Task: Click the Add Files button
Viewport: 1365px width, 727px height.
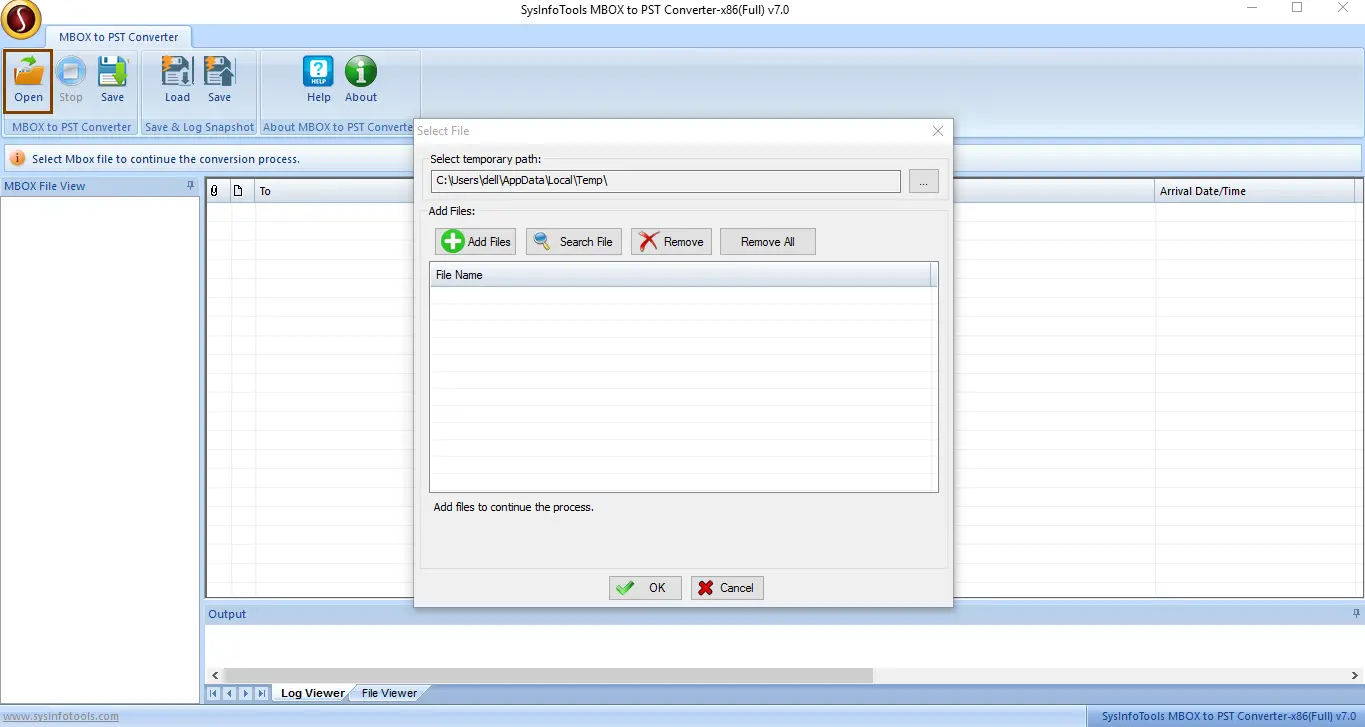Action: [x=475, y=241]
